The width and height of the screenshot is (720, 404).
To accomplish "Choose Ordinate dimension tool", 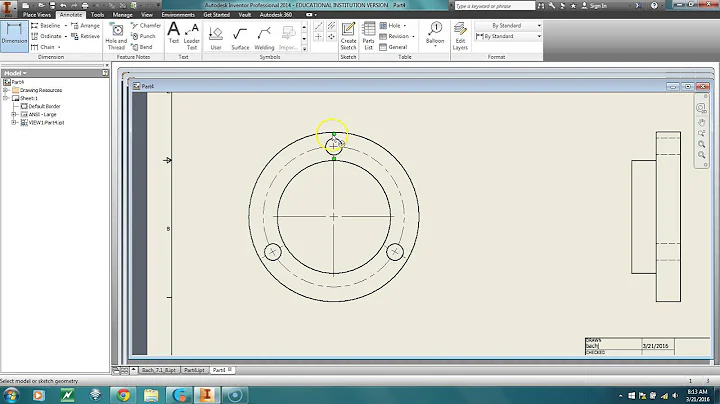I will tap(46, 36).
